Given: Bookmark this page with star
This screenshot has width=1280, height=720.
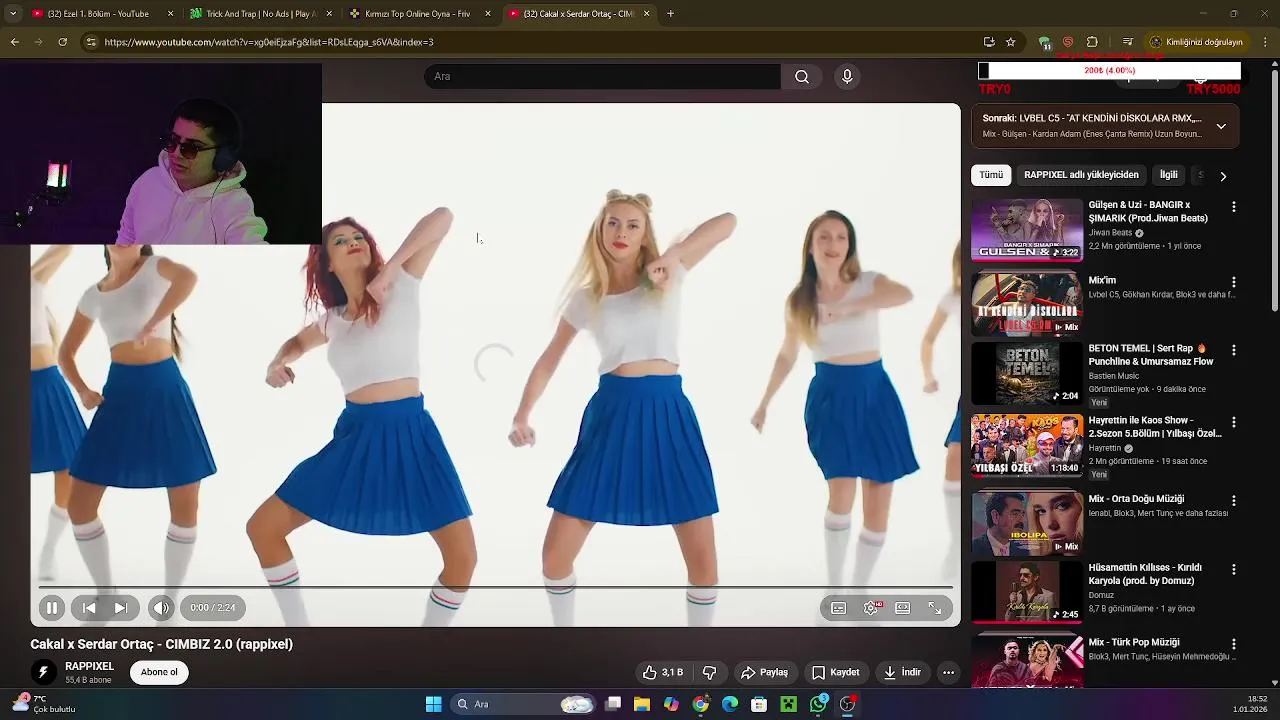Looking at the screenshot, I should click(1011, 42).
